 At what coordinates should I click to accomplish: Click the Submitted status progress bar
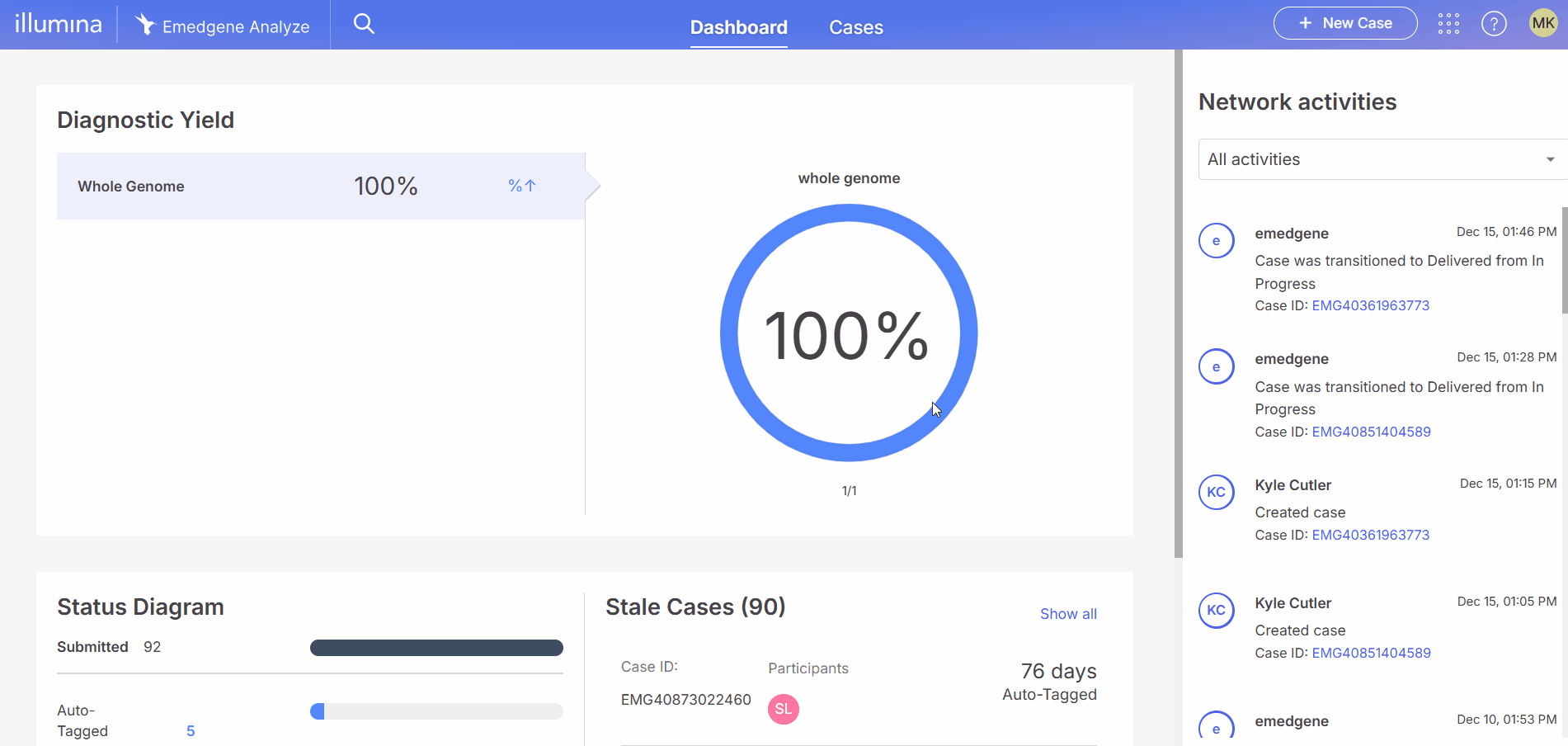click(x=436, y=648)
